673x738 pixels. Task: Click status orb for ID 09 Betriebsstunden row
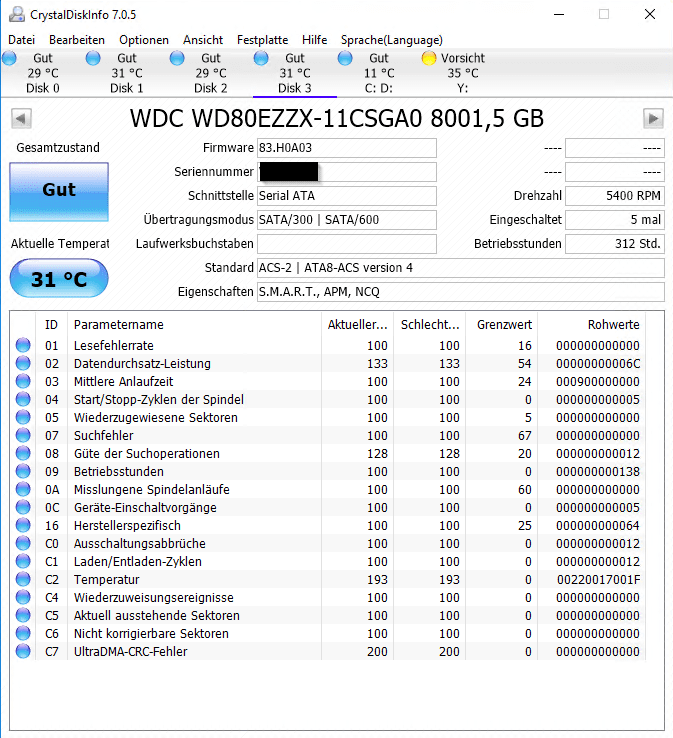pos(23,471)
